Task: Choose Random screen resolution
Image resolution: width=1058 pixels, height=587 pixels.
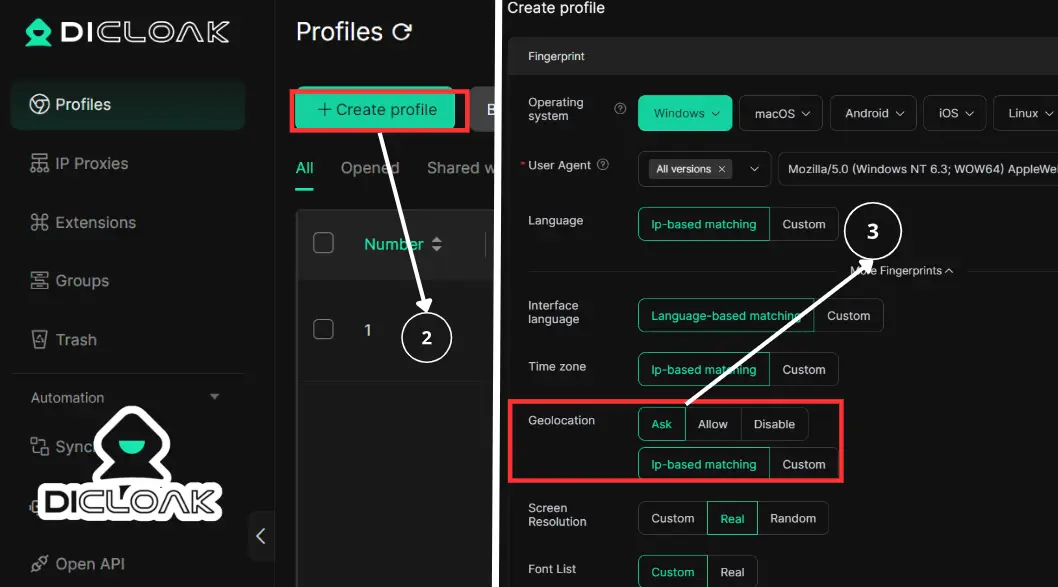Action: (x=792, y=518)
